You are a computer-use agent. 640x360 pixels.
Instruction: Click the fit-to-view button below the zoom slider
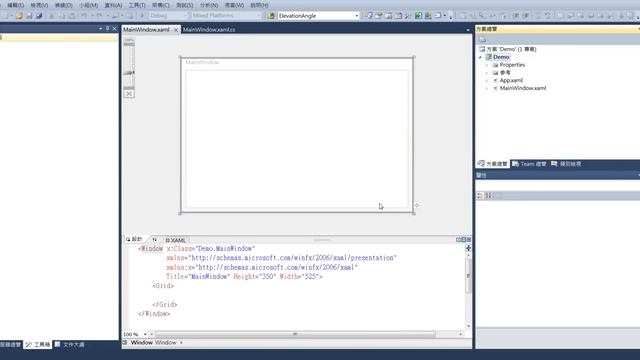tap(129, 94)
